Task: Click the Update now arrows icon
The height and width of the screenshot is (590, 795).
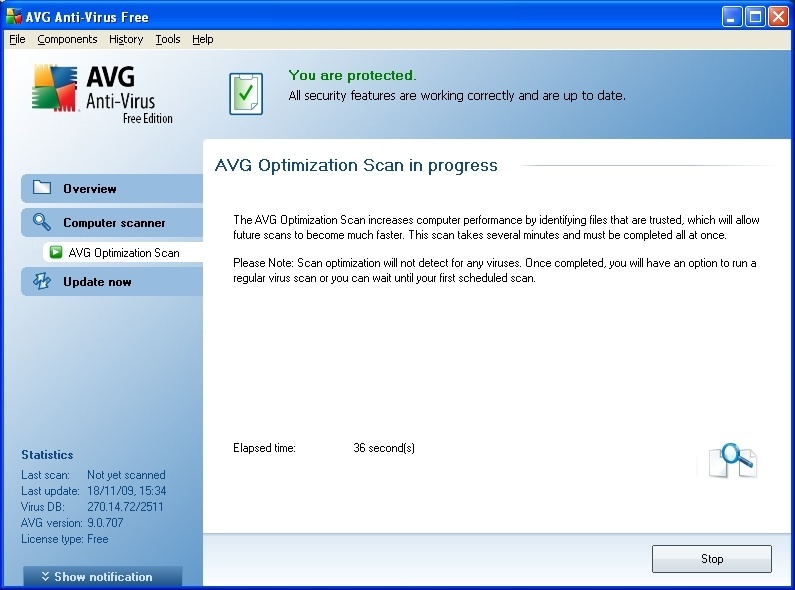Action: (42, 281)
